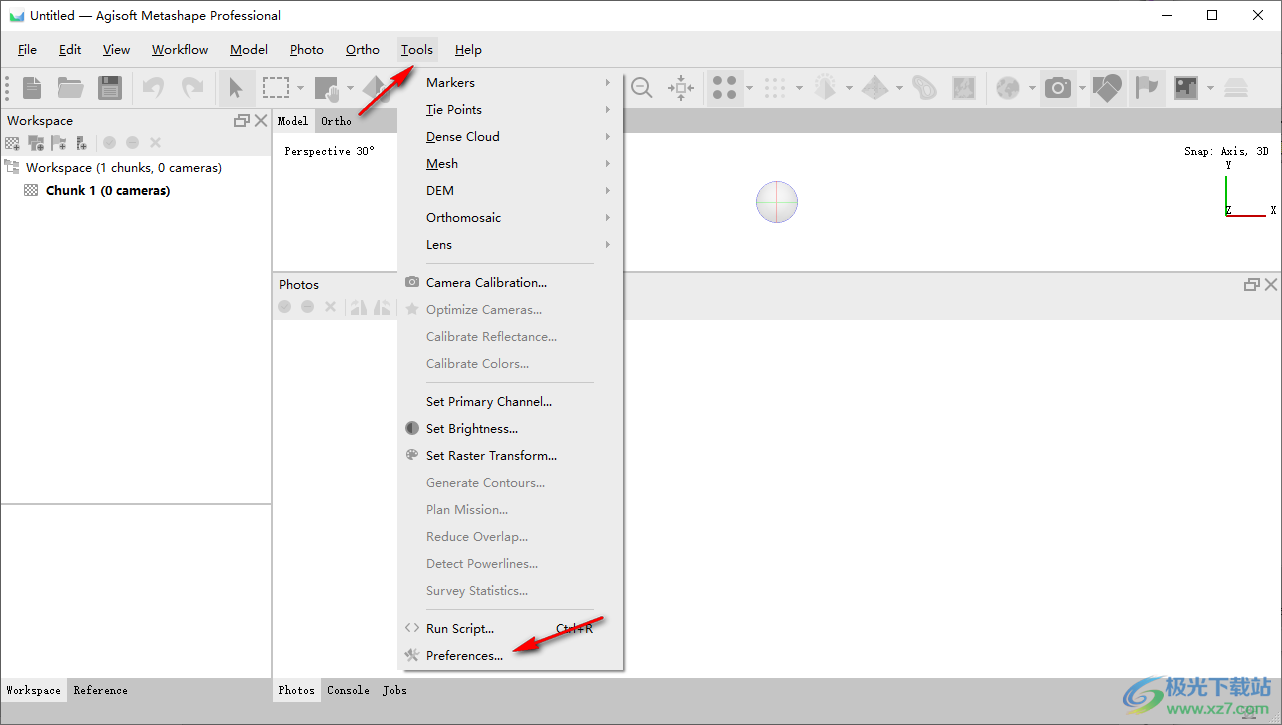Click the Undo arrow icon
1282x725 pixels.
pyautogui.click(x=153, y=88)
